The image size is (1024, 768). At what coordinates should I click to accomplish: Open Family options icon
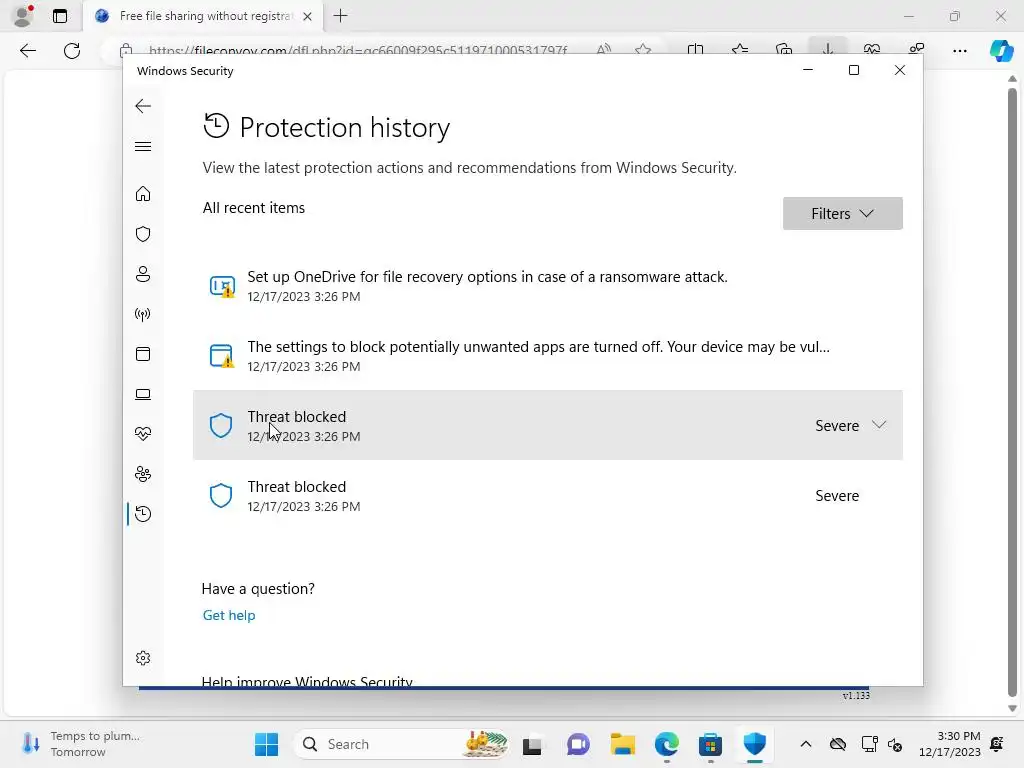(x=143, y=474)
